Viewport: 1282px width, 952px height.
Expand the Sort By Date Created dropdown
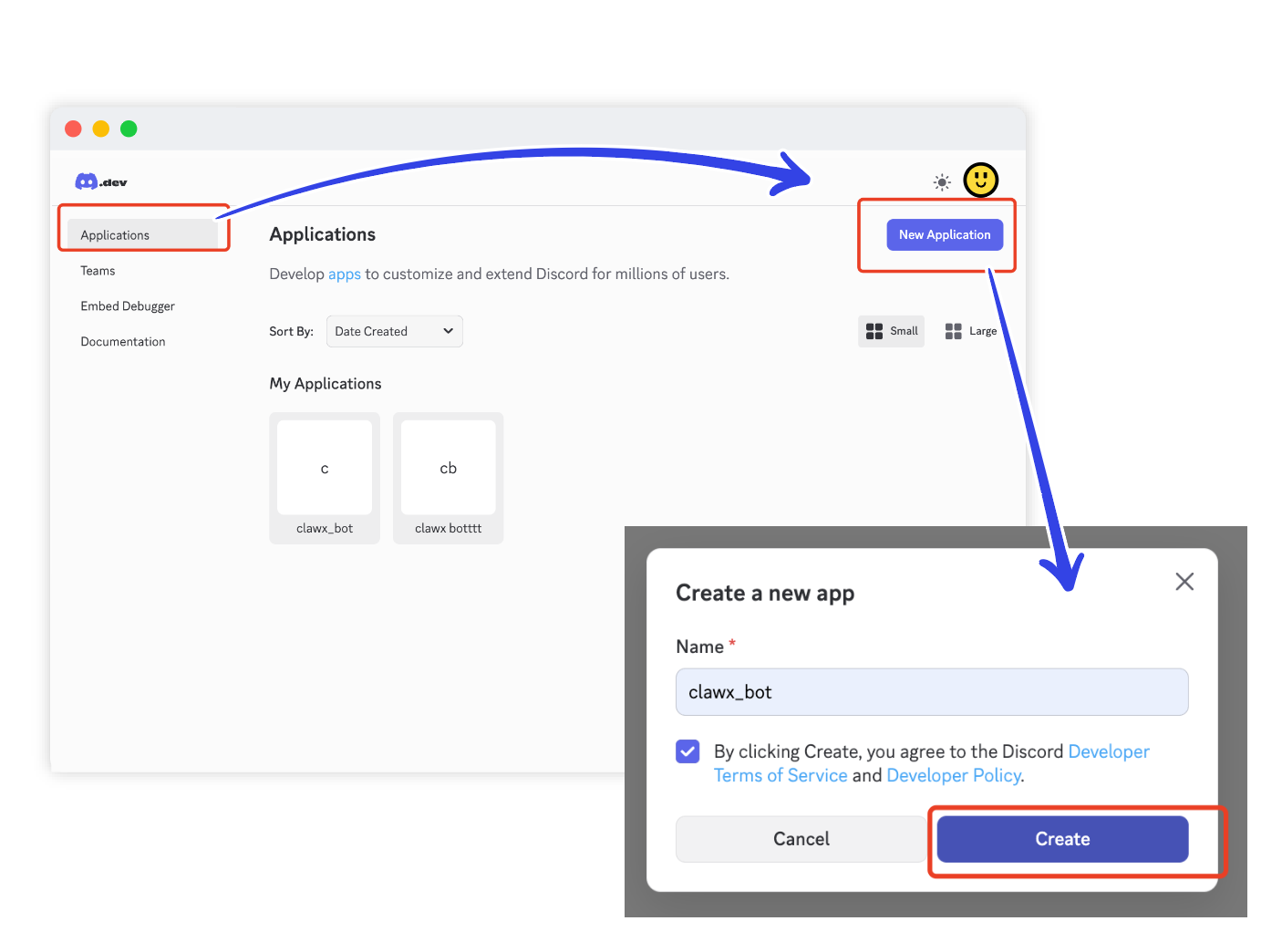pos(394,331)
